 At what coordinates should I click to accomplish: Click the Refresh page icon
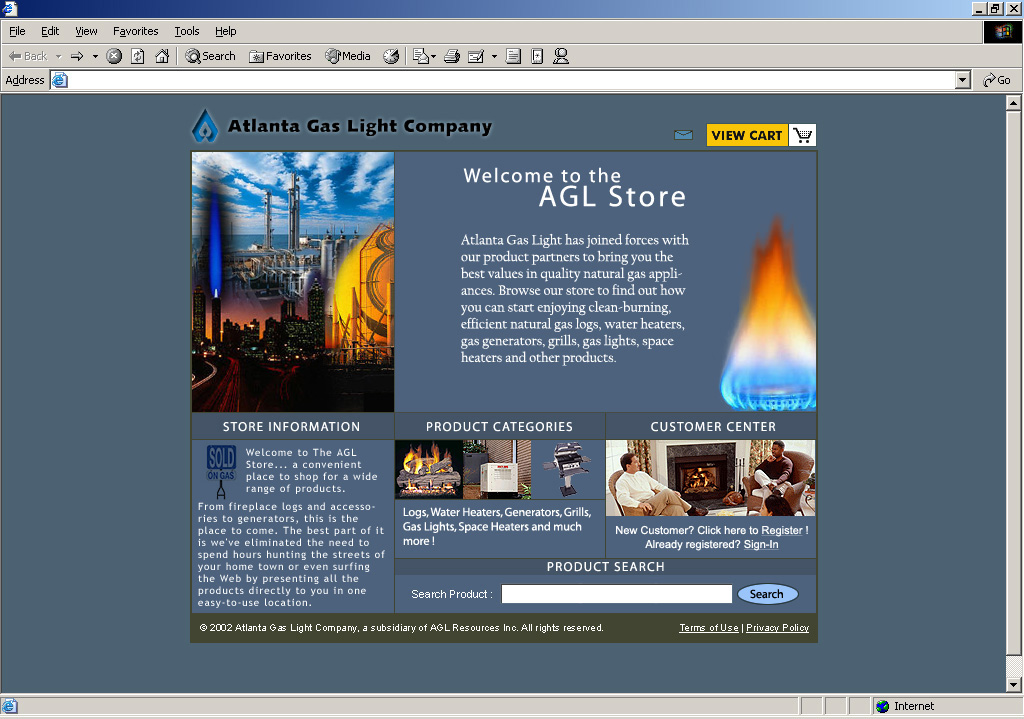pyautogui.click(x=138, y=56)
